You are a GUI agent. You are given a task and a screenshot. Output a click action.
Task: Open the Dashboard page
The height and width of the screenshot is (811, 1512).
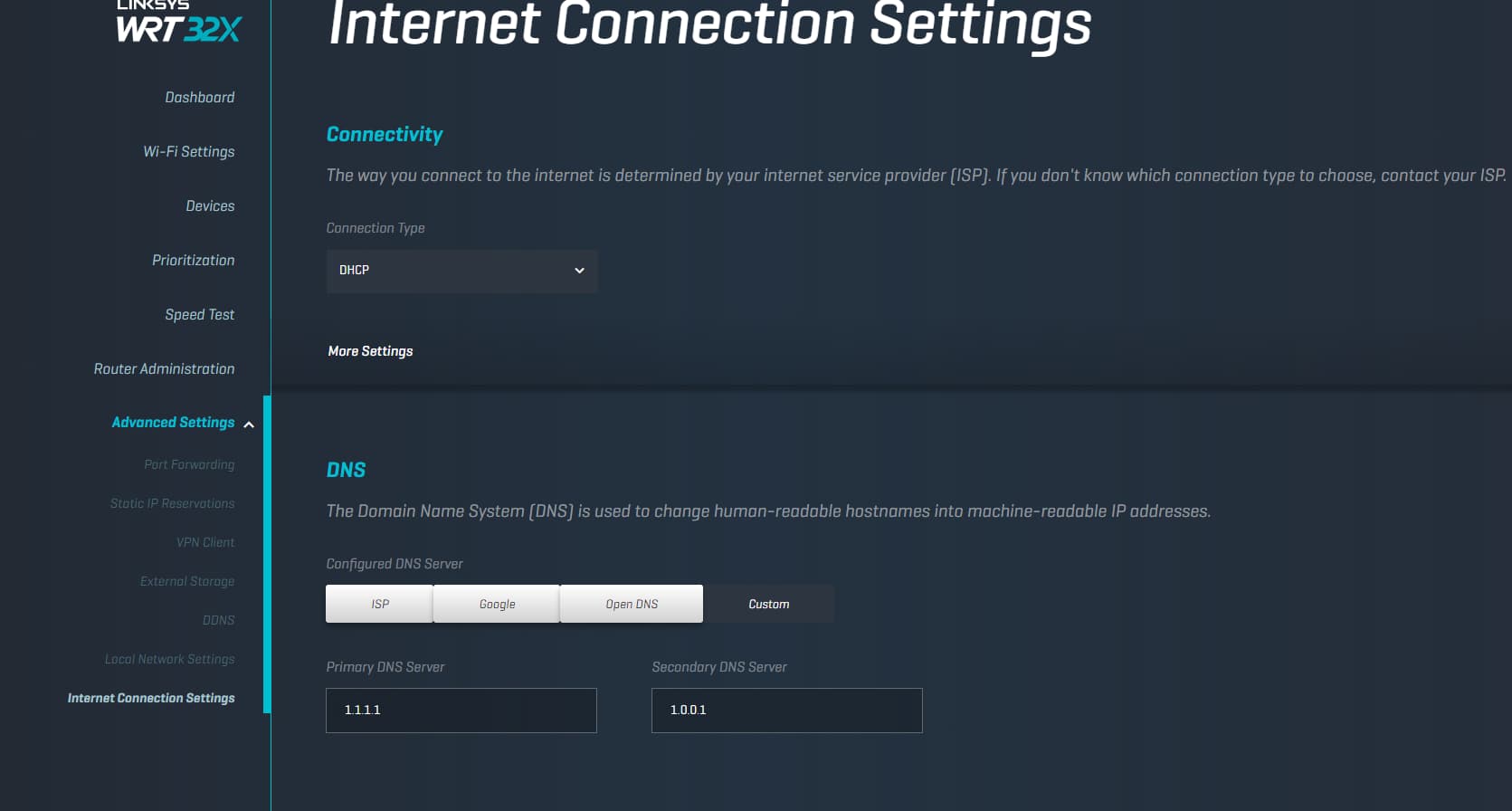(x=200, y=97)
